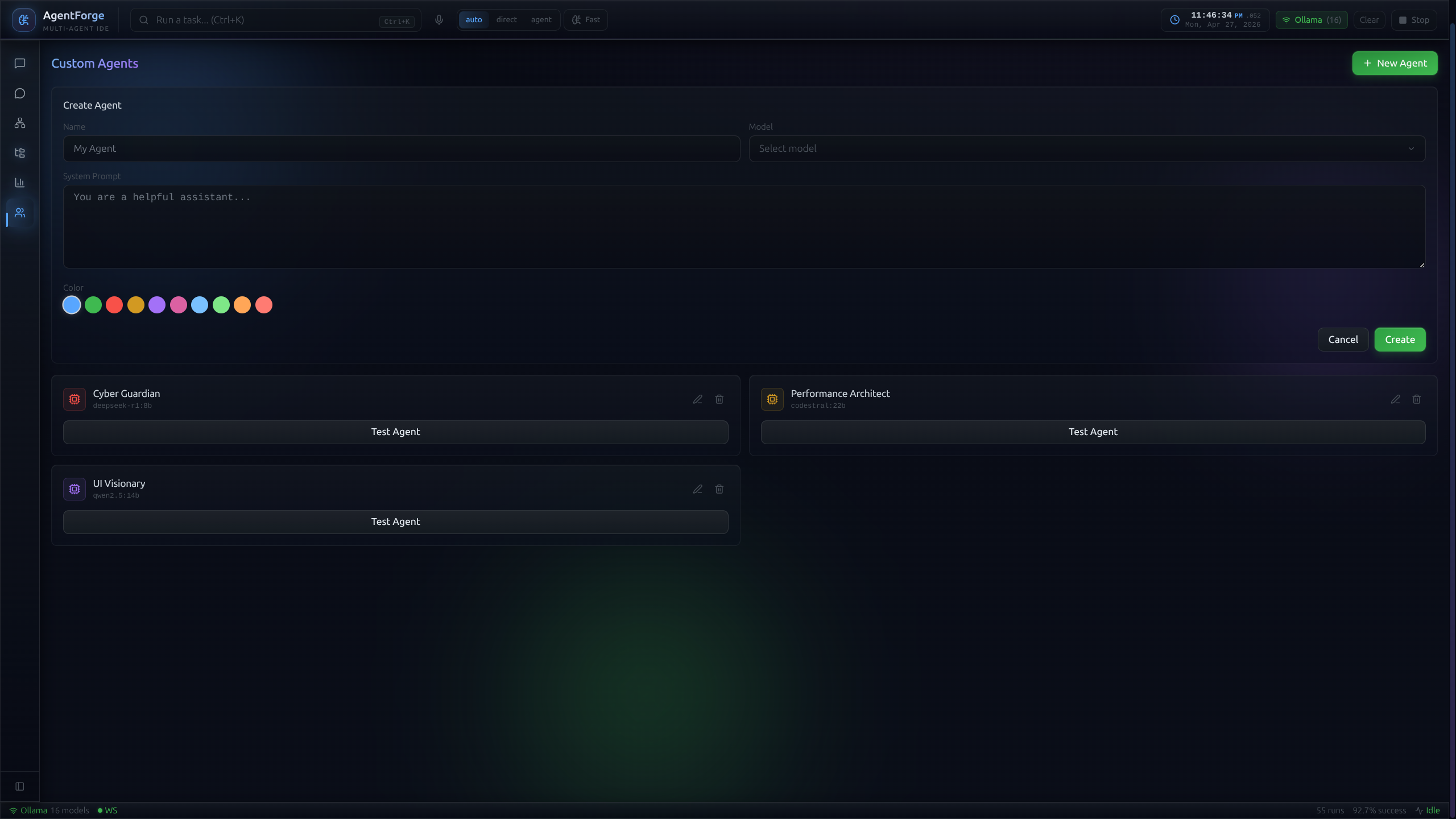Click the Idle activity status icon
This screenshot has height=819, width=1456.
point(1420,810)
